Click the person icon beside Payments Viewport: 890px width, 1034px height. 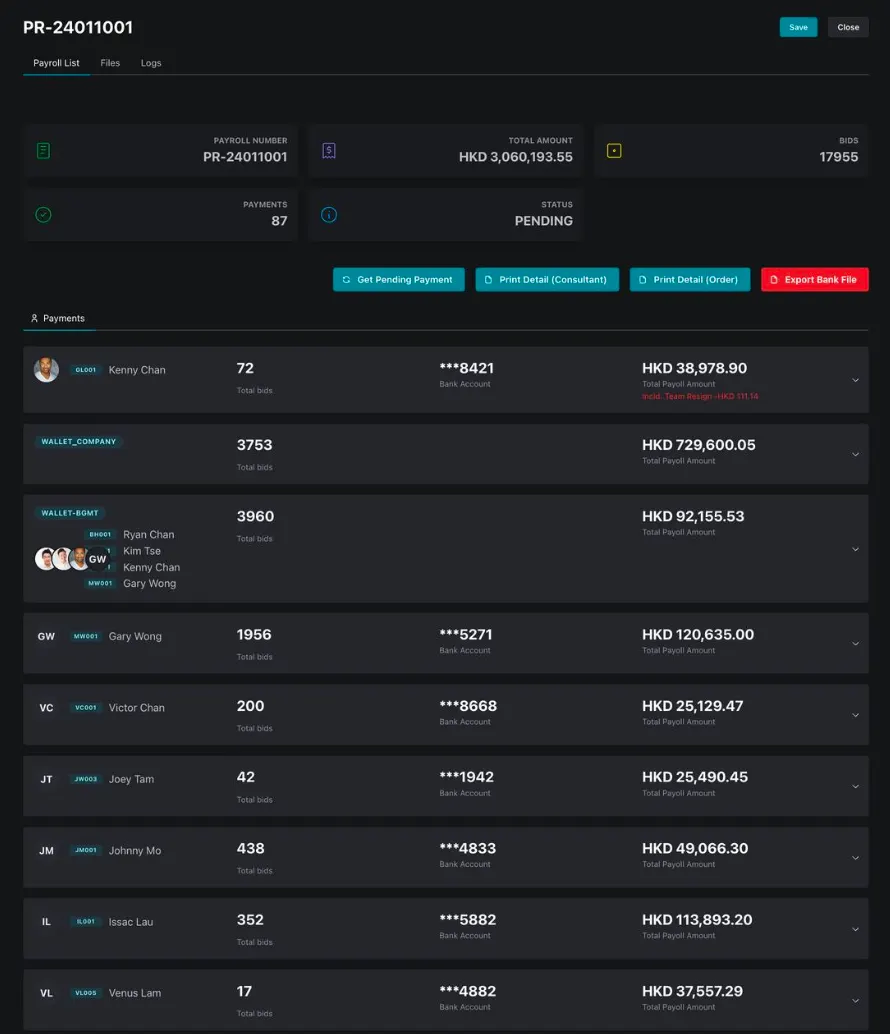(x=34, y=318)
